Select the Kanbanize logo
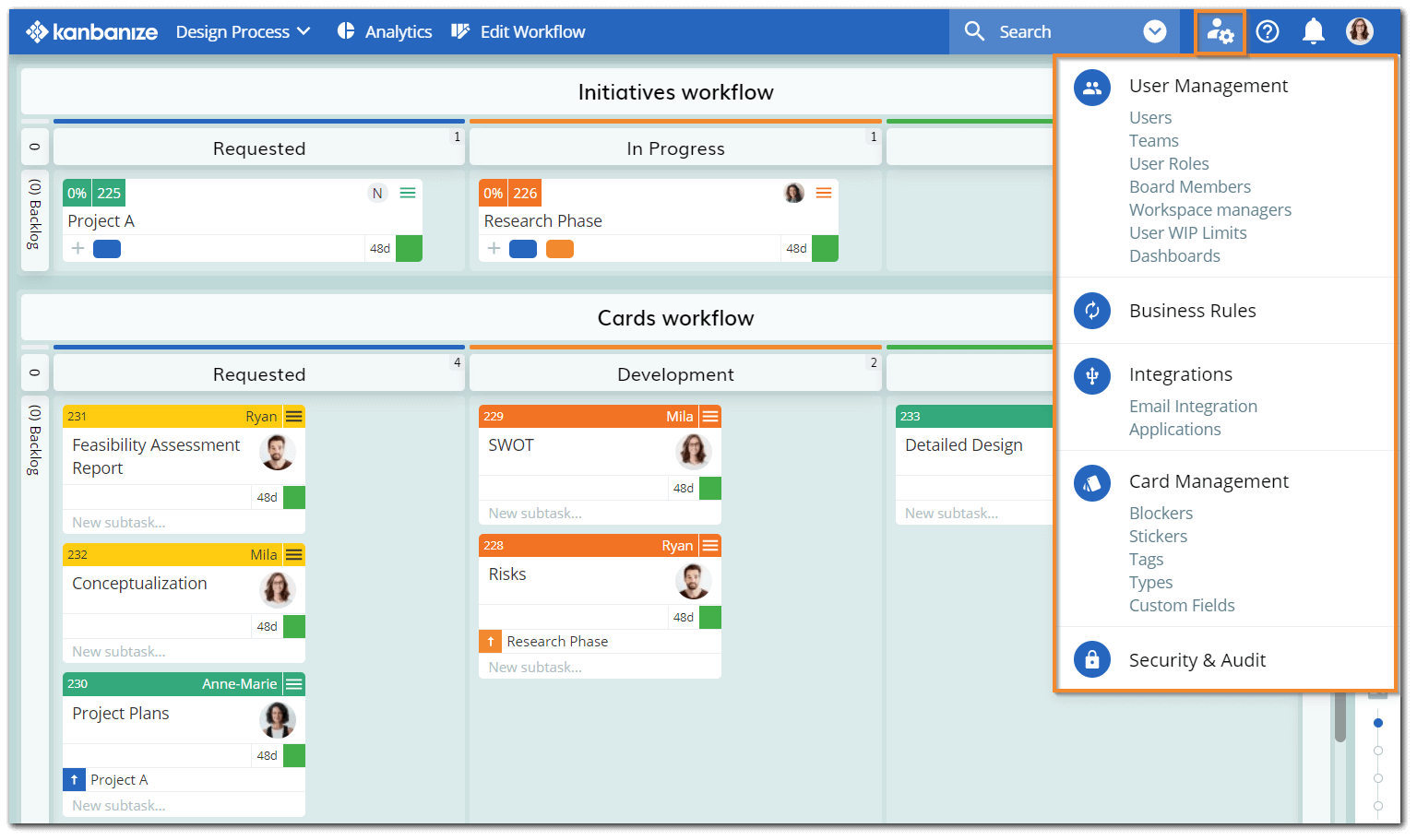Image resolution: width=1417 pixels, height=840 pixels. coord(91,30)
